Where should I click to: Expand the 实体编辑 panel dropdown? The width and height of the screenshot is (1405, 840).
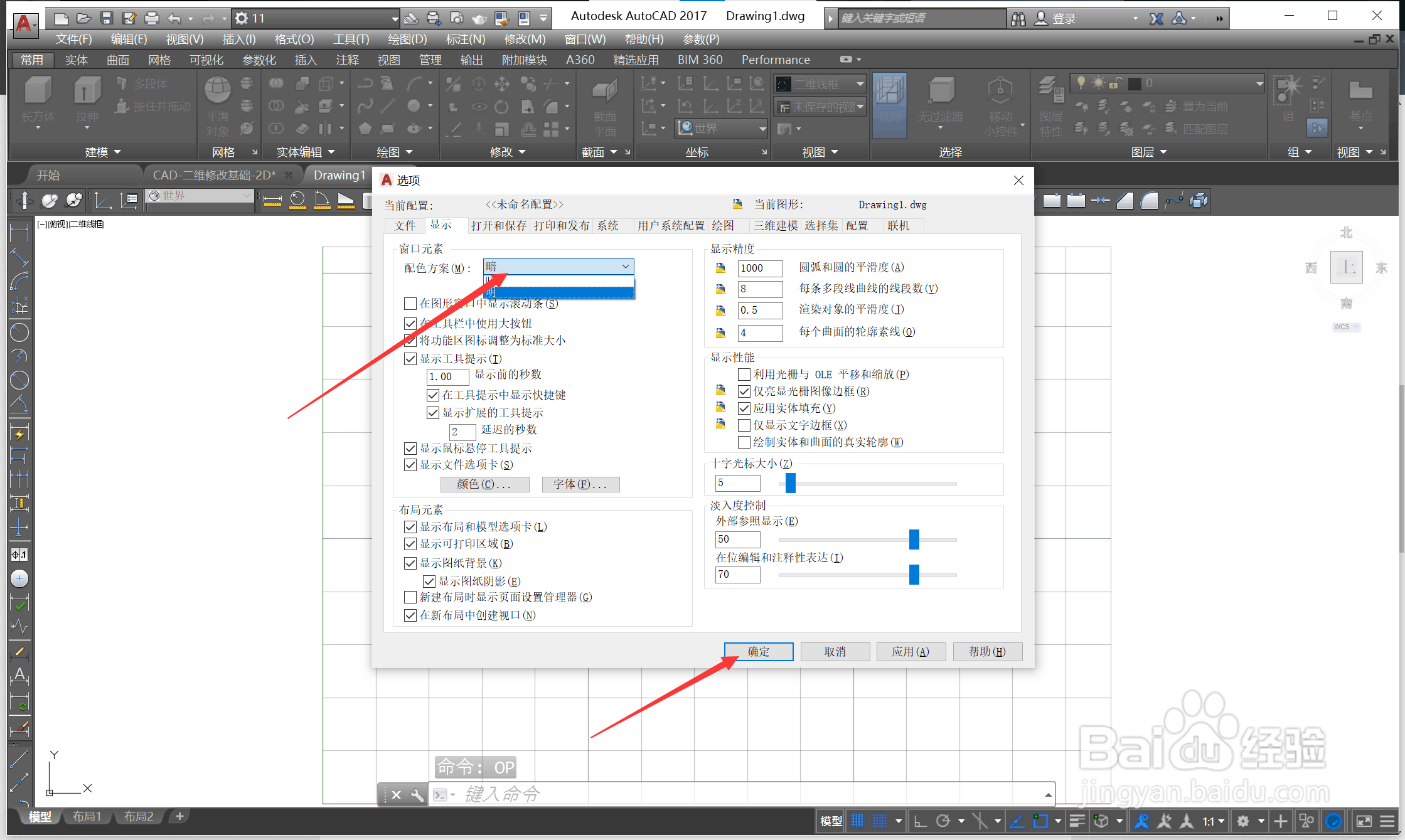pyautogui.click(x=306, y=152)
